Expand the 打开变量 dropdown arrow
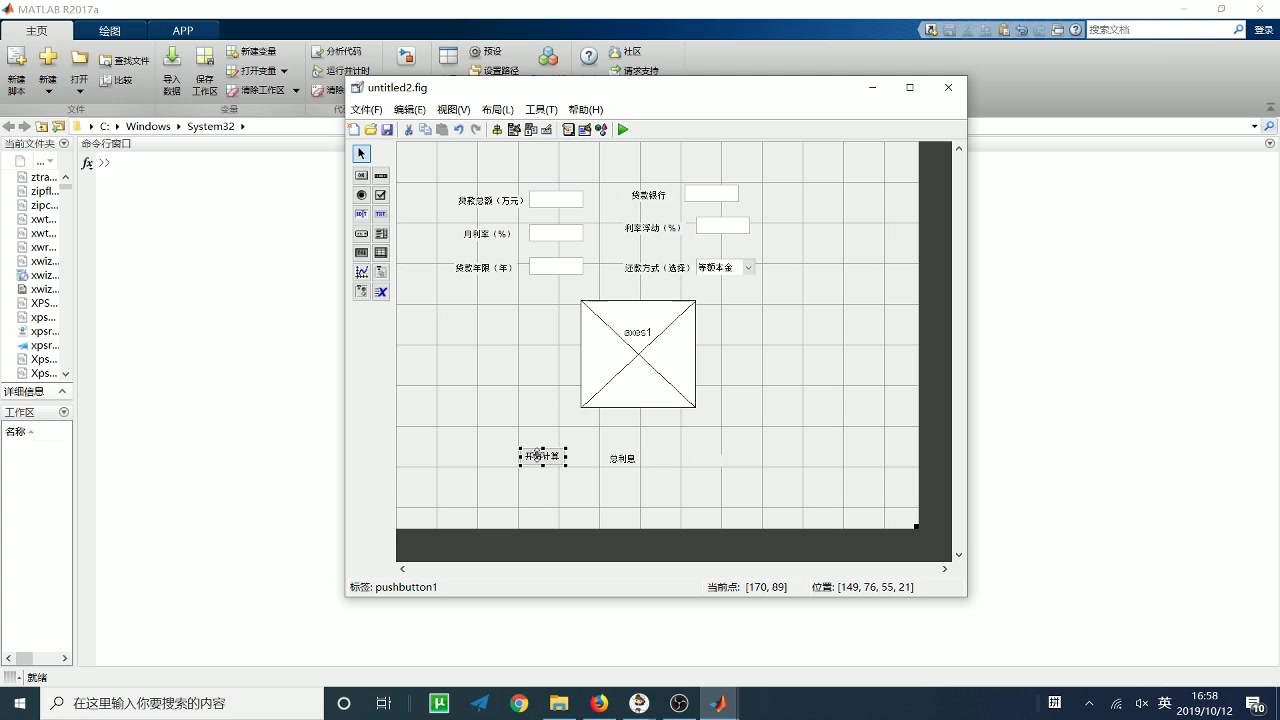 [284, 71]
